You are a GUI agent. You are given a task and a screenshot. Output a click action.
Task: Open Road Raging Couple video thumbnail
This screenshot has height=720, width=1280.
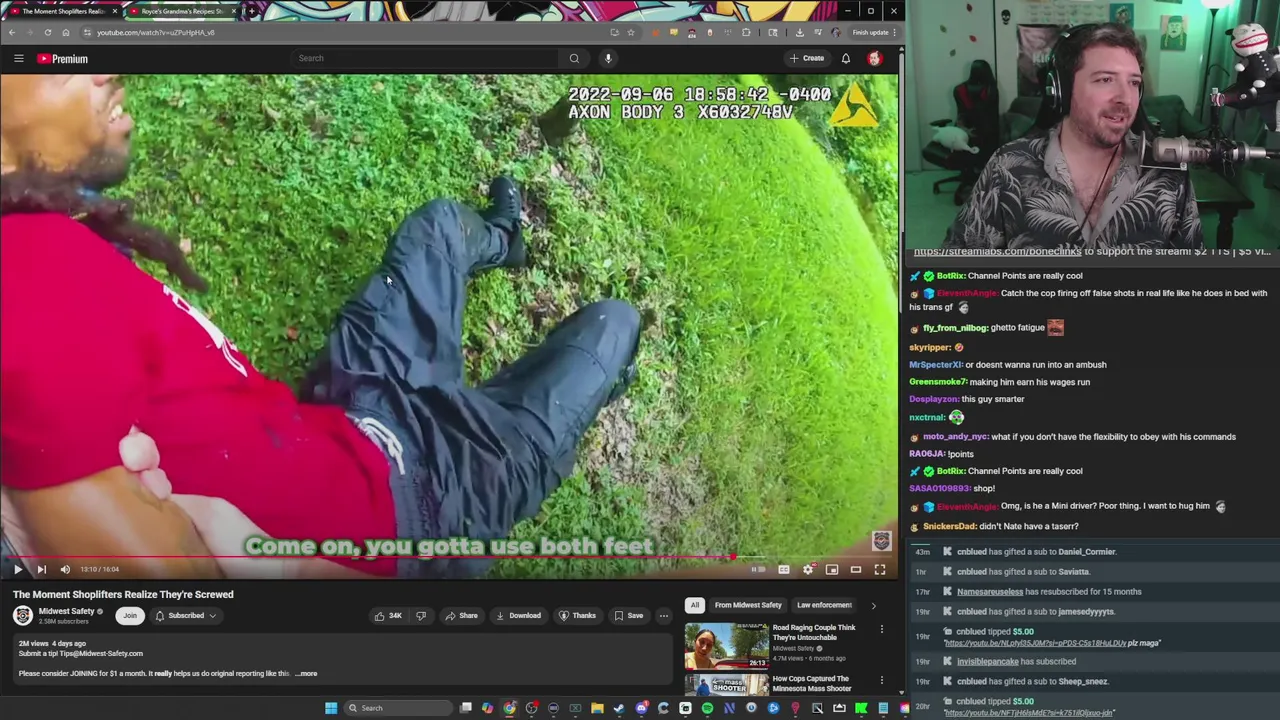pos(727,645)
